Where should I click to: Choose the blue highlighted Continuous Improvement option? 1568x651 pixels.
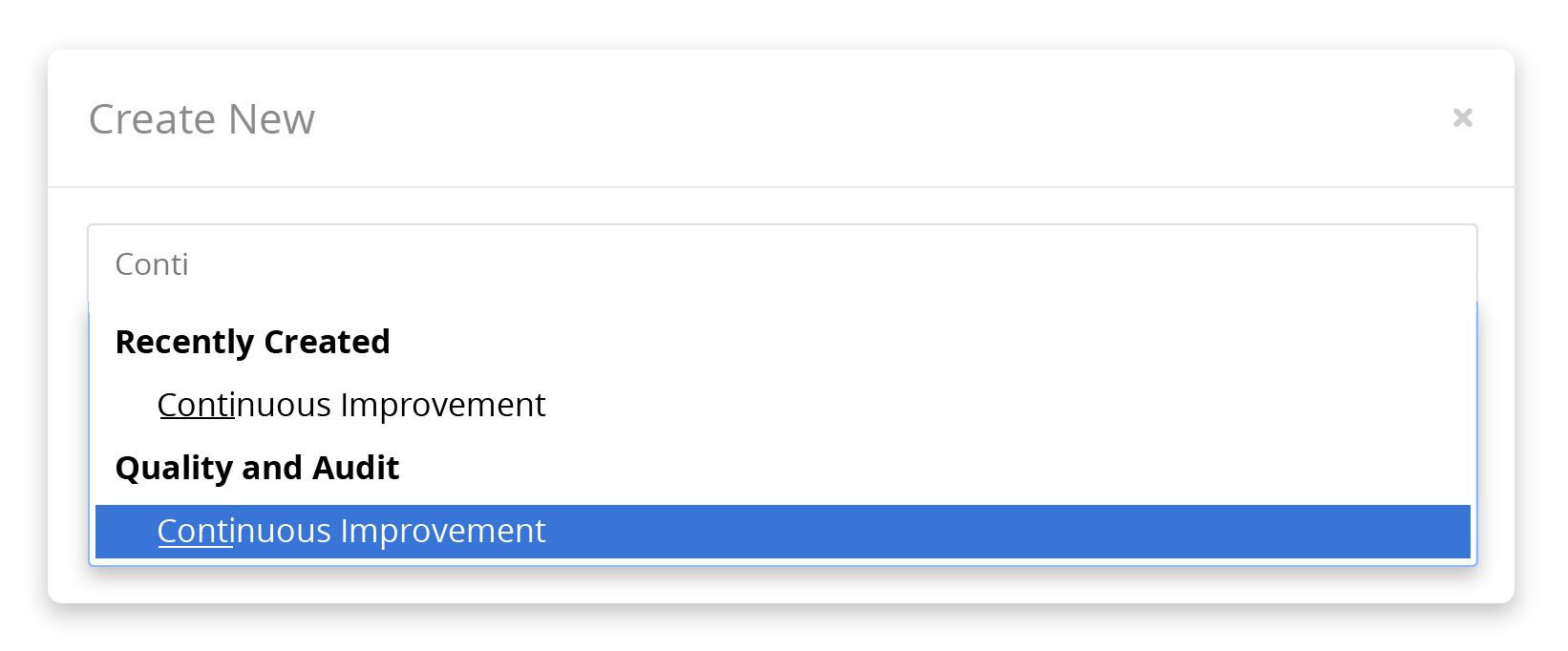pyautogui.click(x=782, y=532)
